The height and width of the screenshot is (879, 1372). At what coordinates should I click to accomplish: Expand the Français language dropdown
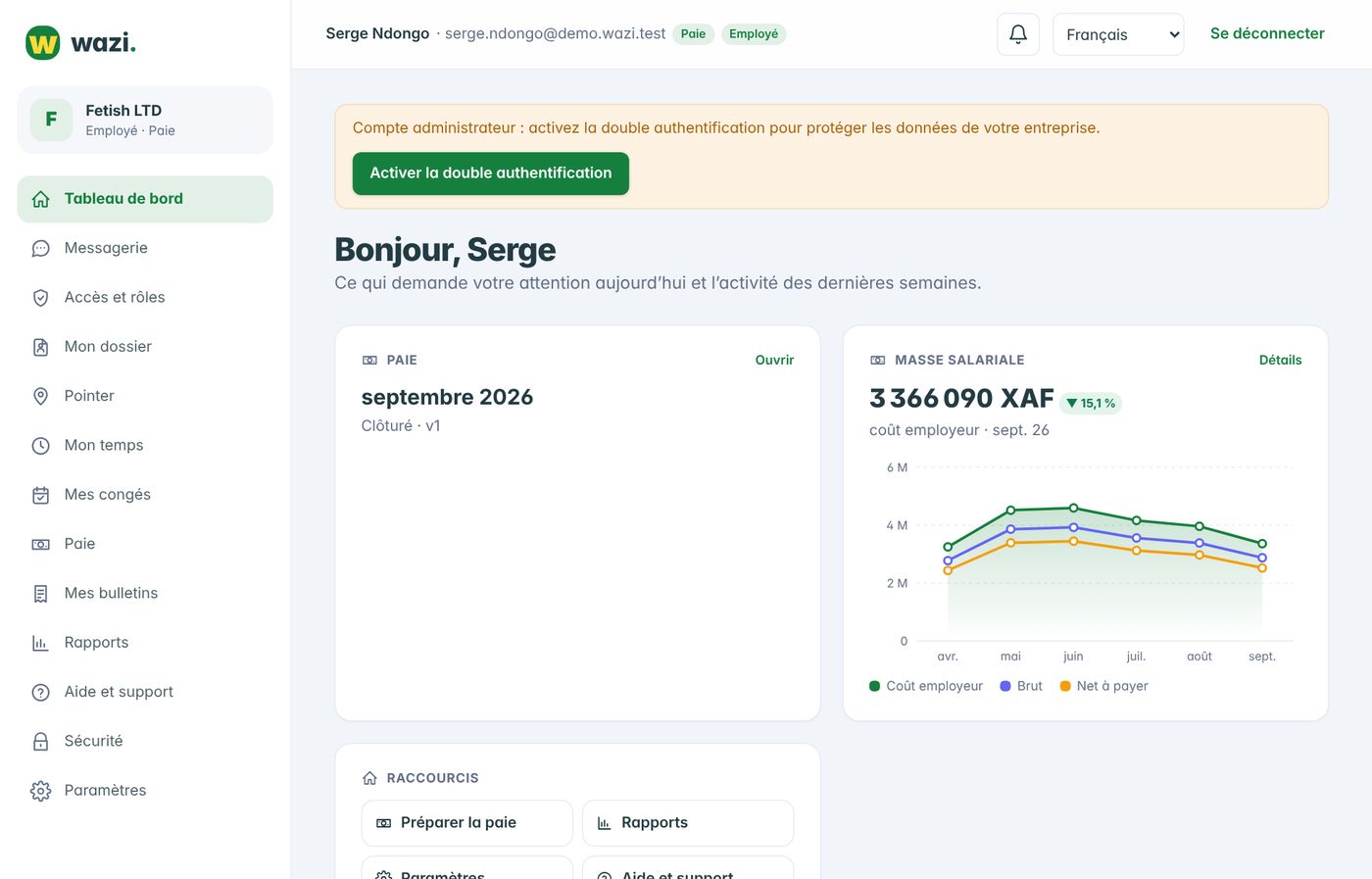[x=1118, y=34]
